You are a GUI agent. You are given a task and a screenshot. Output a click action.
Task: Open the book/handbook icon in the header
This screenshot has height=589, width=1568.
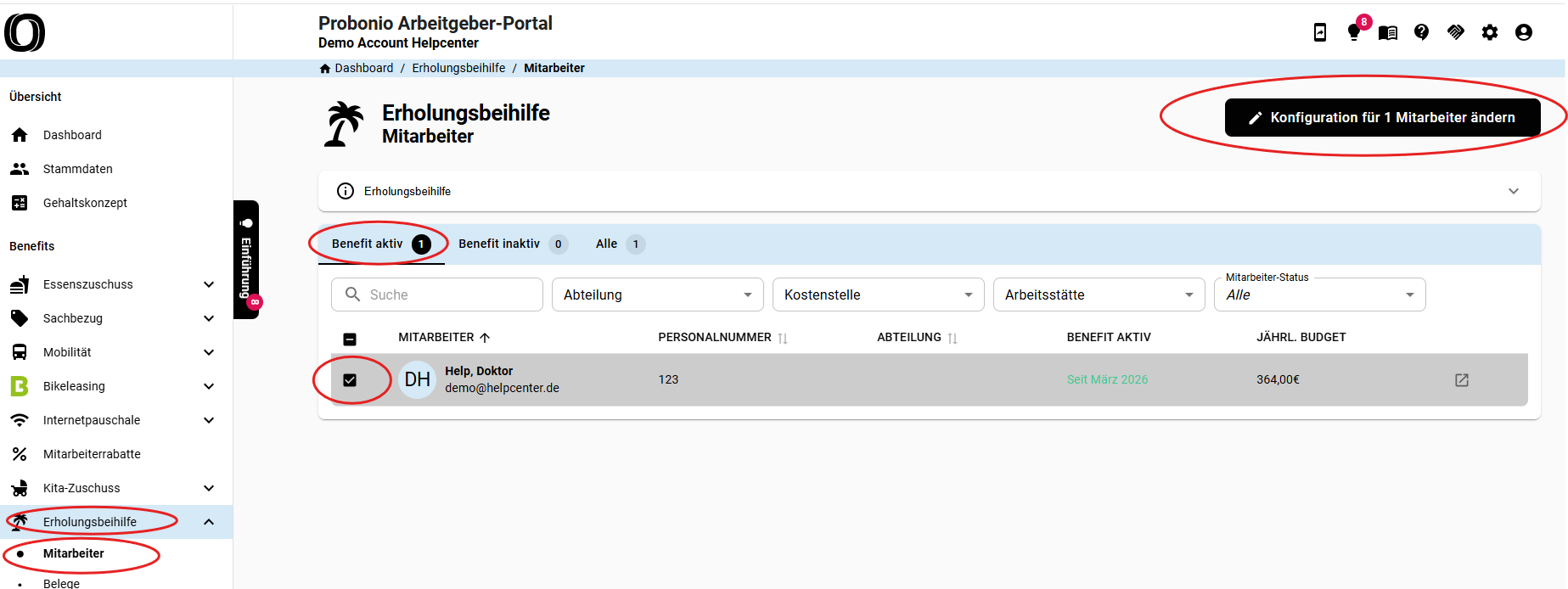[1388, 32]
